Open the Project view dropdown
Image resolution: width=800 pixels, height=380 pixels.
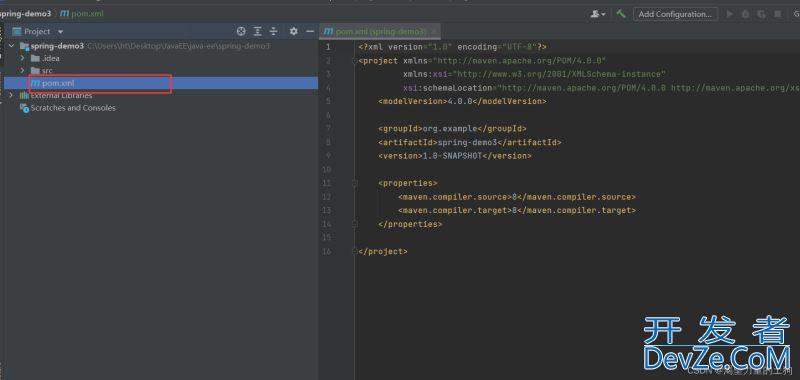pyautogui.click(x=61, y=32)
